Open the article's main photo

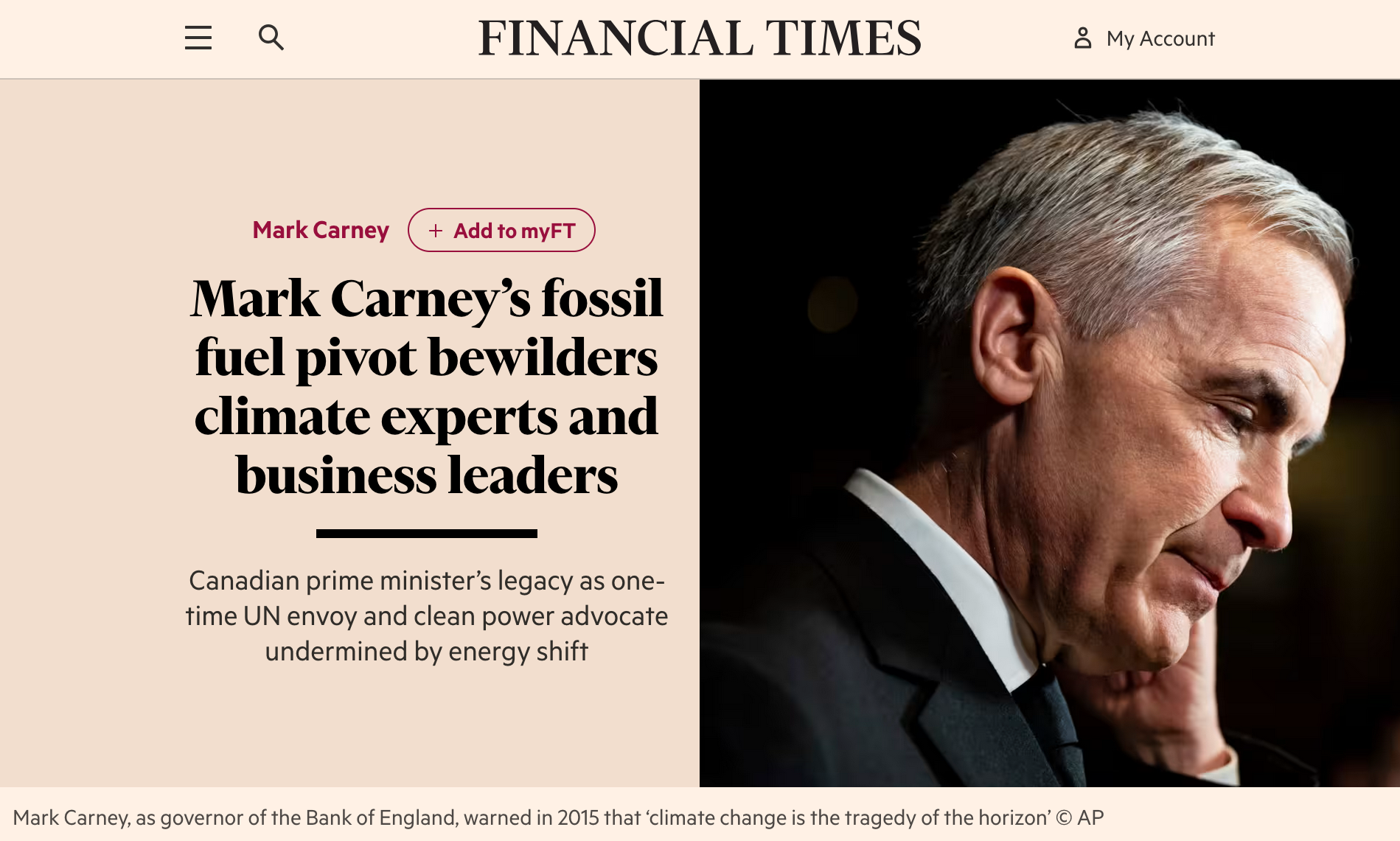1049,433
